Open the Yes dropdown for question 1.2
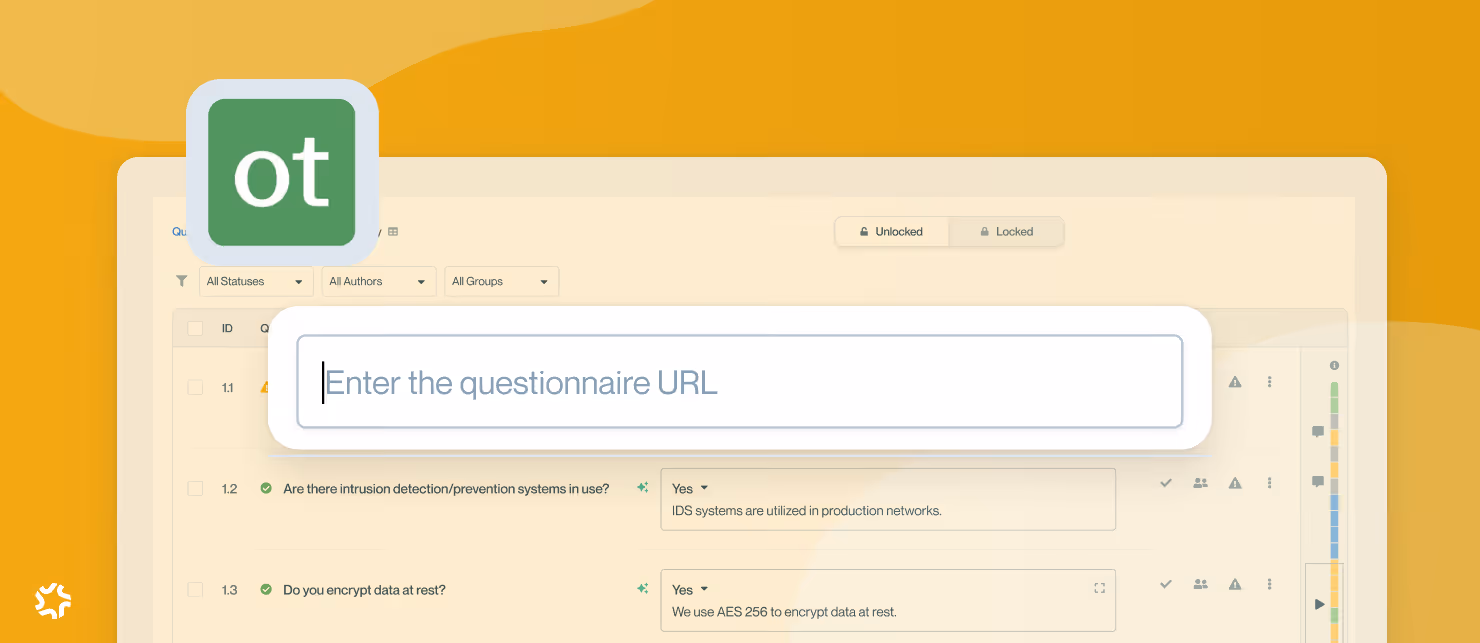The height and width of the screenshot is (643, 1480). [690, 488]
